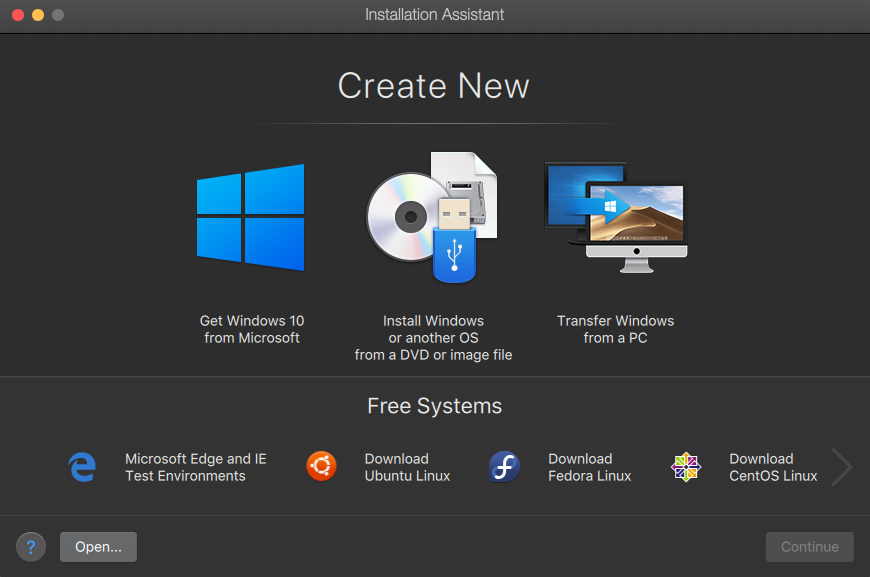Choose 'Download CentOS Linux' text
This screenshot has height=577, width=870.
(773, 467)
